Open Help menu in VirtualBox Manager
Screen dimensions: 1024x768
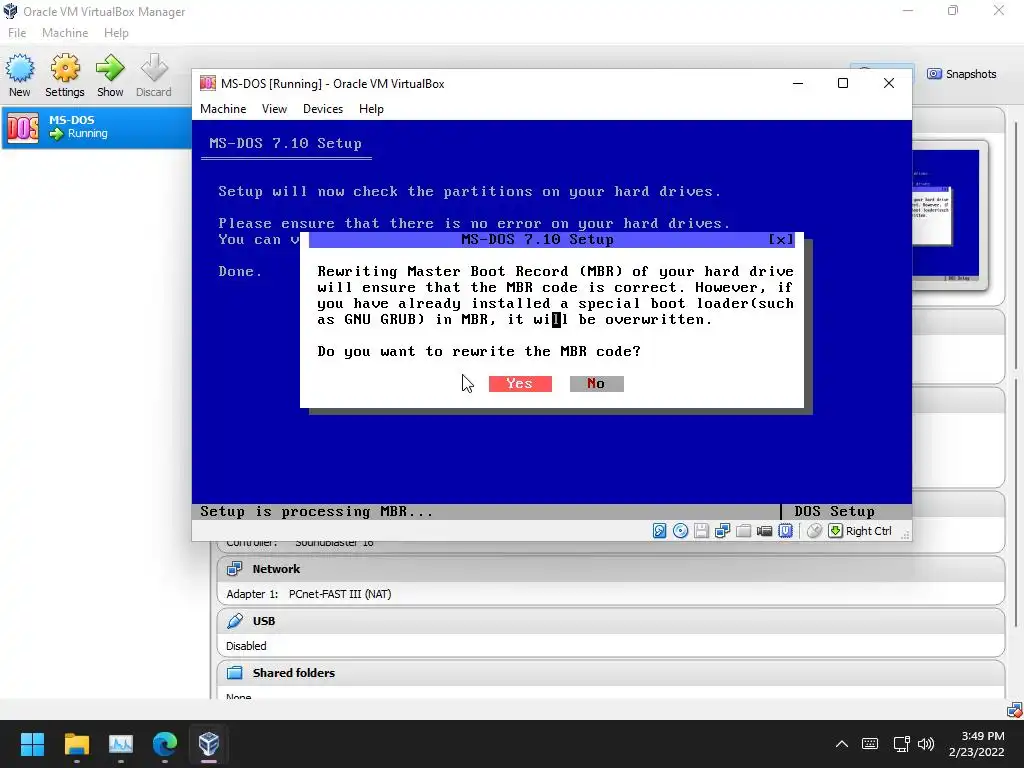116,33
